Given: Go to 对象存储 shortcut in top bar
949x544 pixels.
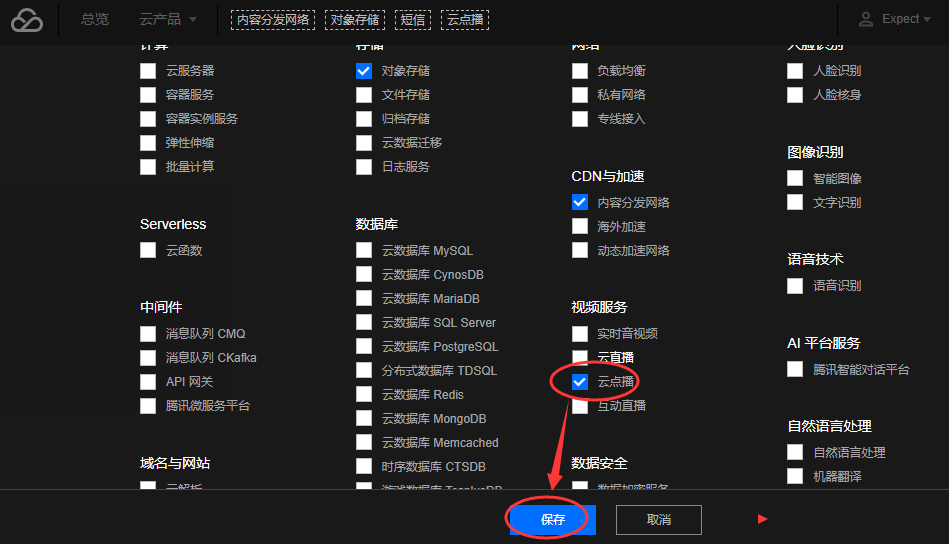Looking at the screenshot, I should 355,20.
